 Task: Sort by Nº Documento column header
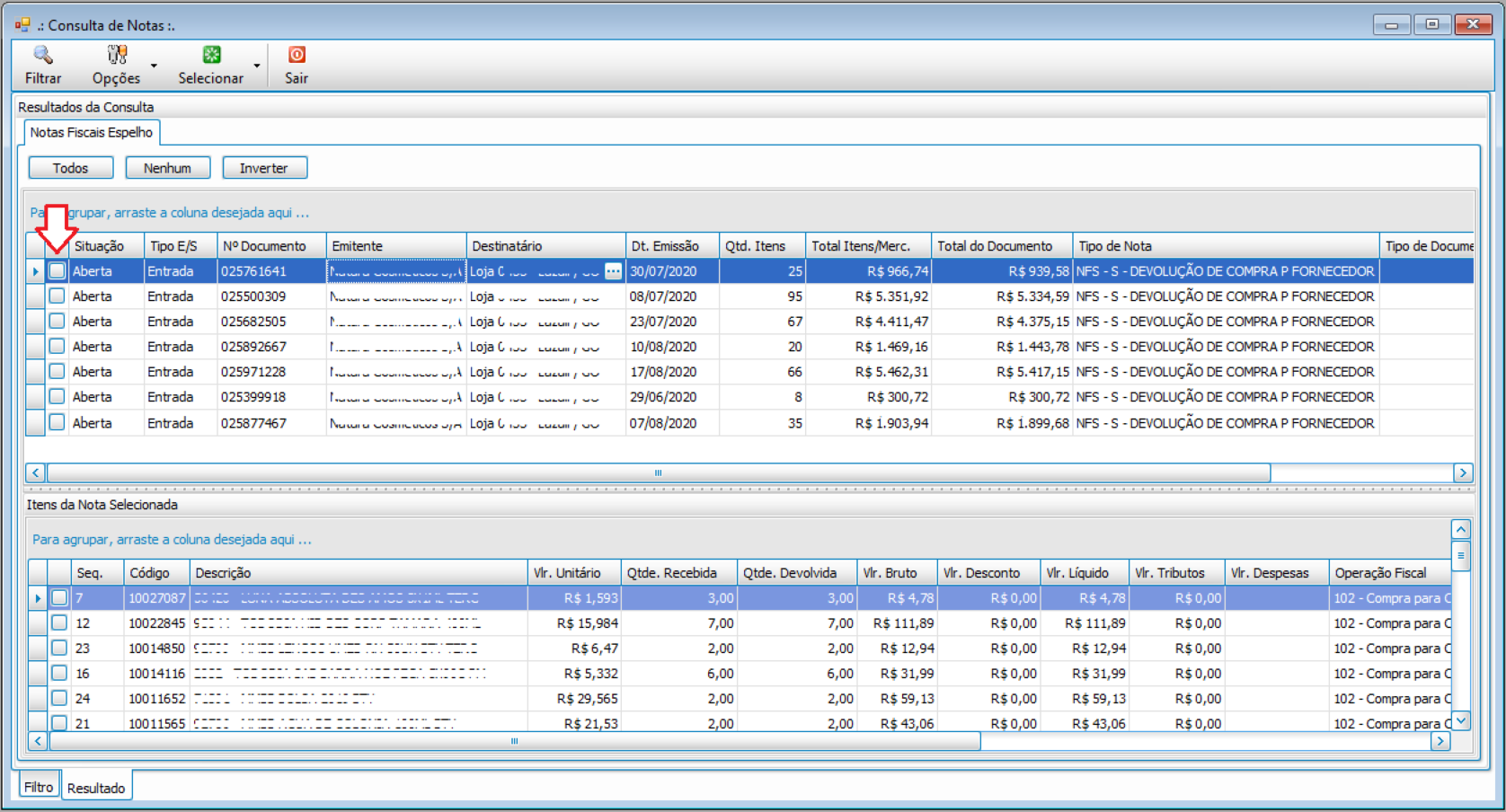271,246
